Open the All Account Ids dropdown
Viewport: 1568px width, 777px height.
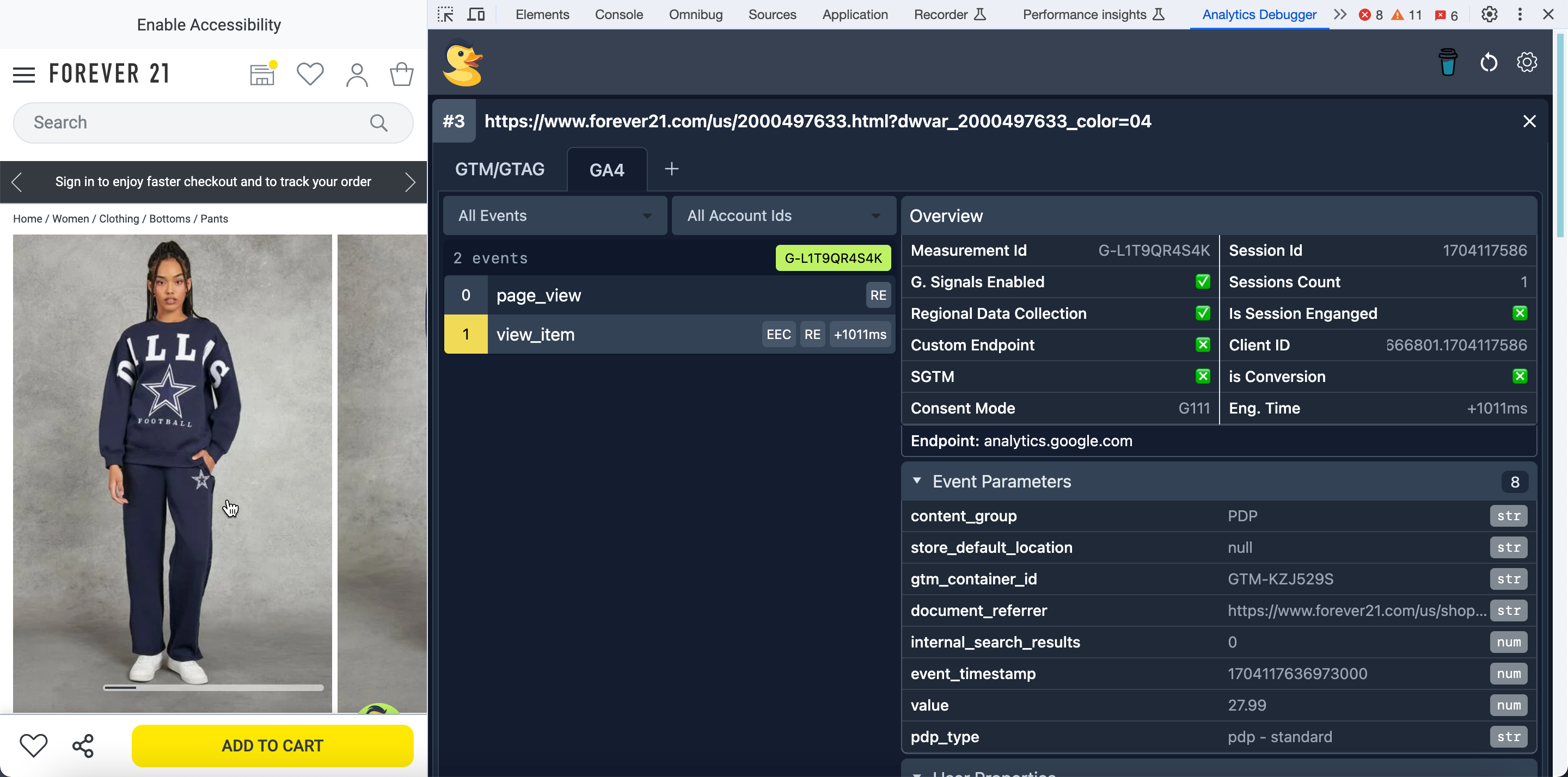pos(783,215)
